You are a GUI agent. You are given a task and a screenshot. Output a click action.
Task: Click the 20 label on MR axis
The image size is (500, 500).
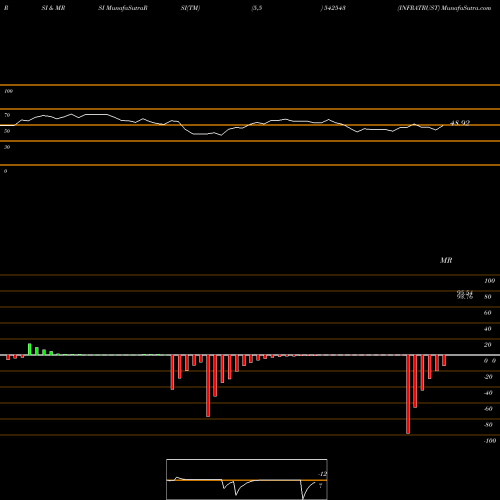[x=488, y=345]
